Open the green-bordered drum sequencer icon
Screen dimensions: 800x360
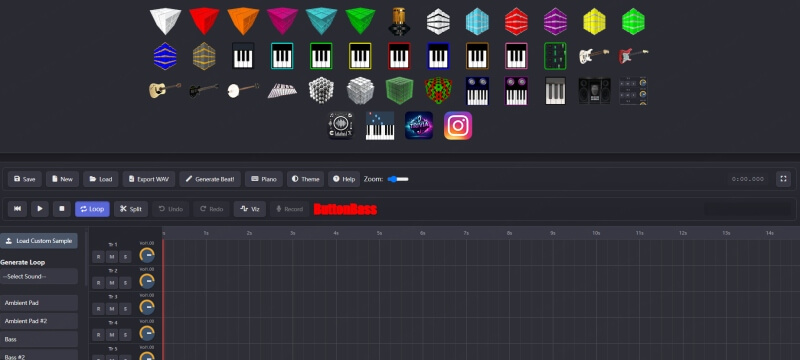(555, 56)
